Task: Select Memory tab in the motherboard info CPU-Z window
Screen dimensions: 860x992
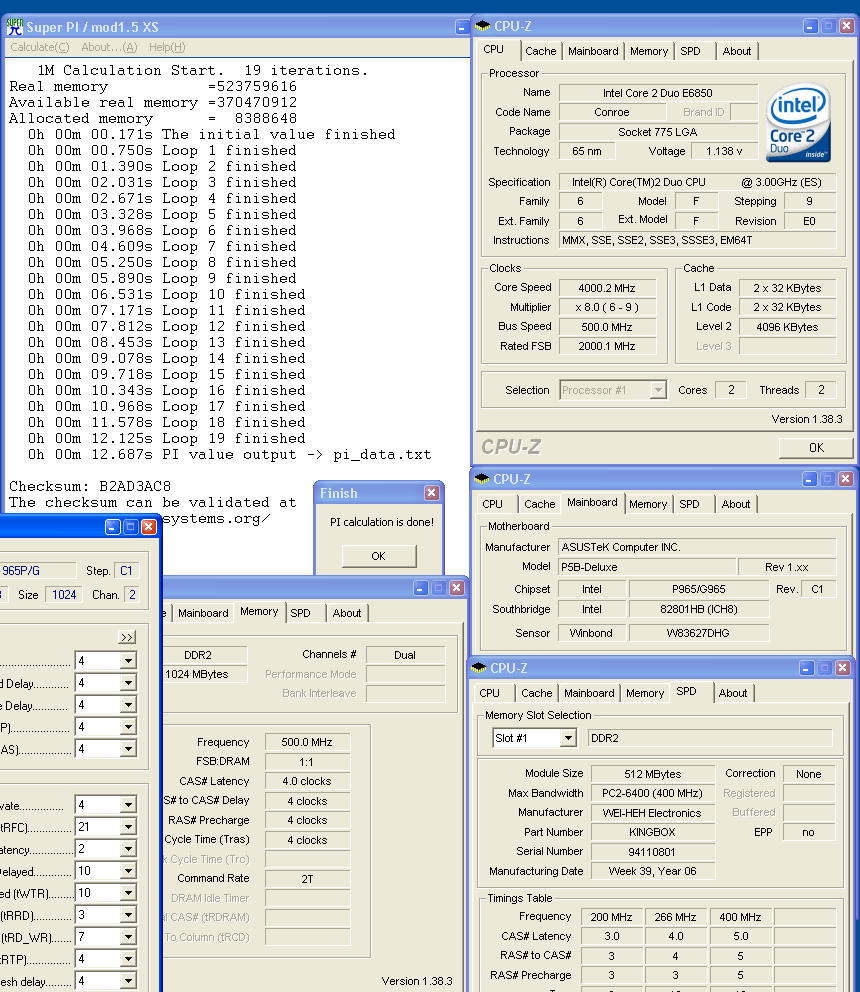Action: pyautogui.click(x=648, y=504)
